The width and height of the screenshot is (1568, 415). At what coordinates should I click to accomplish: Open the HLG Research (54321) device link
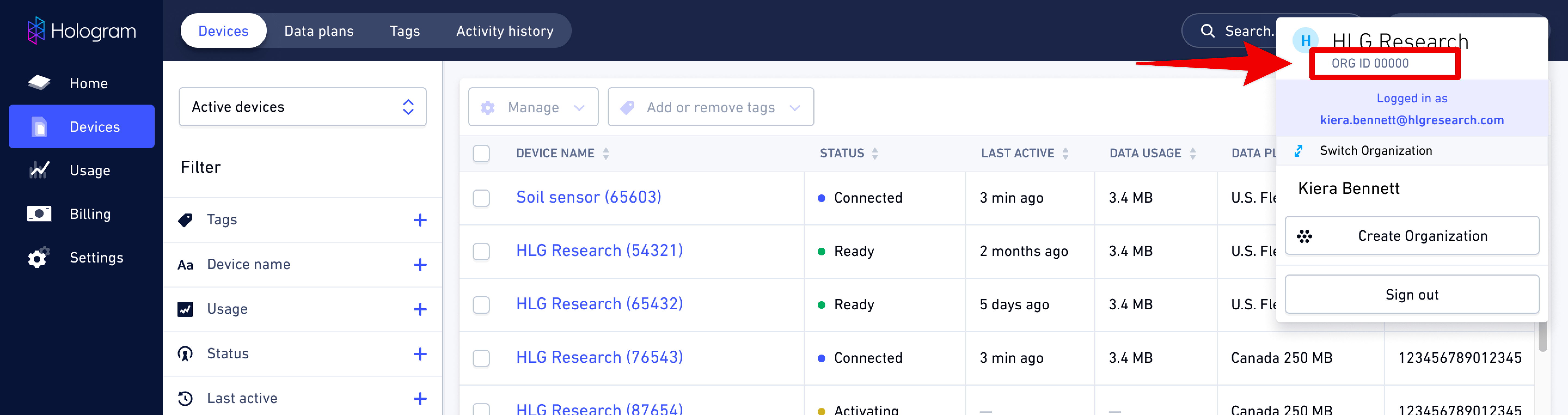[599, 251]
